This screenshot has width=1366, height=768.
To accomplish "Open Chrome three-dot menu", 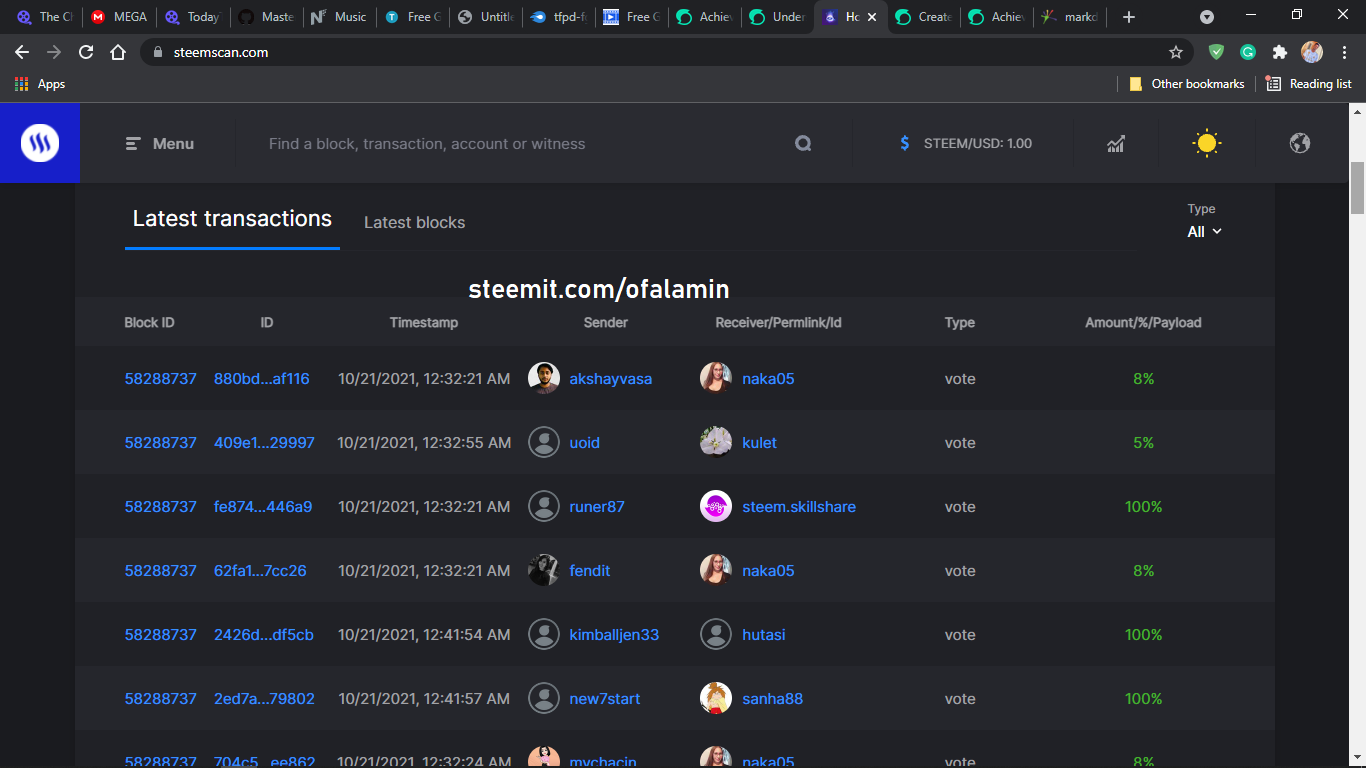I will pos(1344,52).
